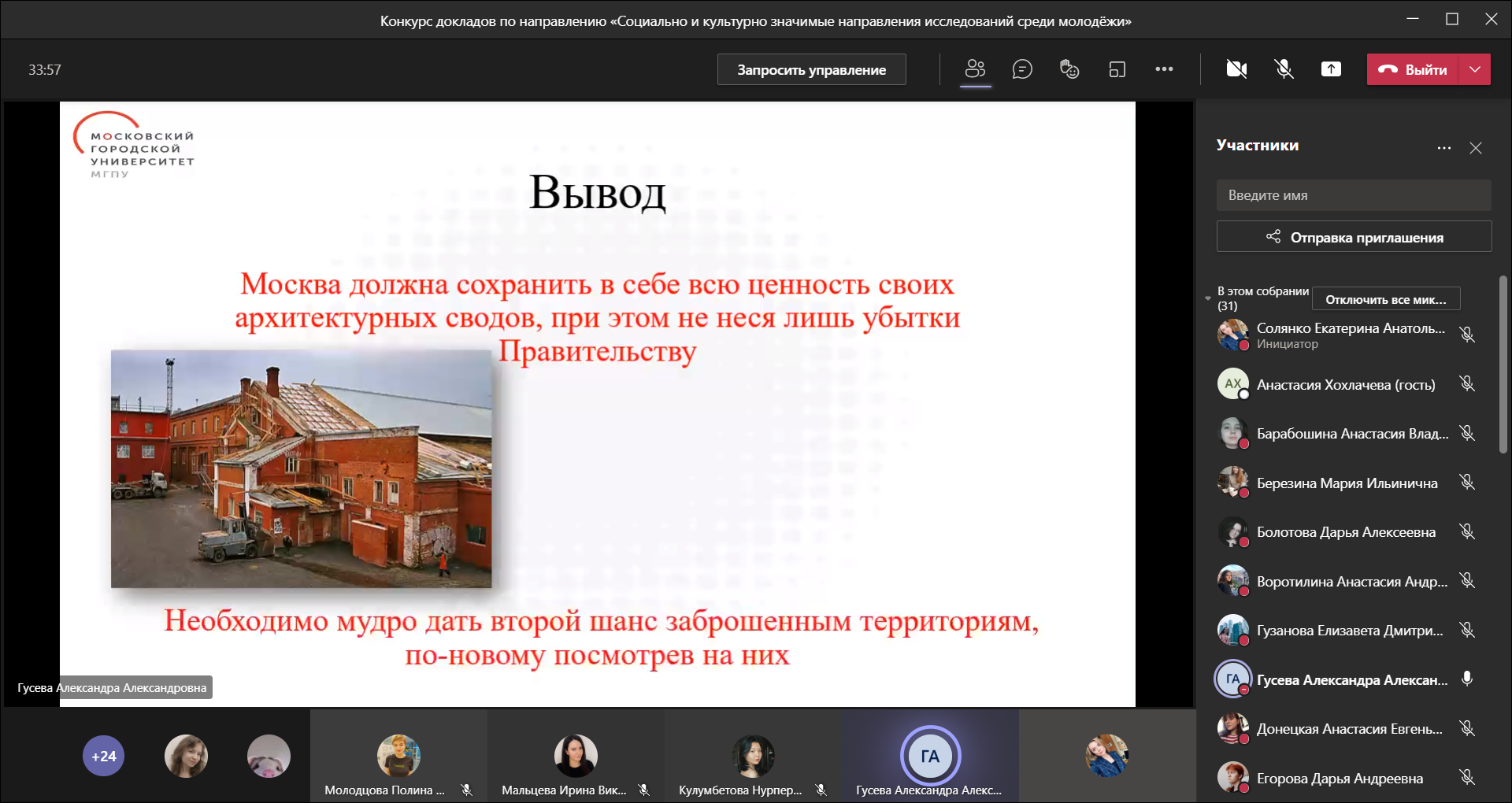This screenshot has width=1512, height=803.
Task: Open the meeting chat icon
Action: 1022,69
